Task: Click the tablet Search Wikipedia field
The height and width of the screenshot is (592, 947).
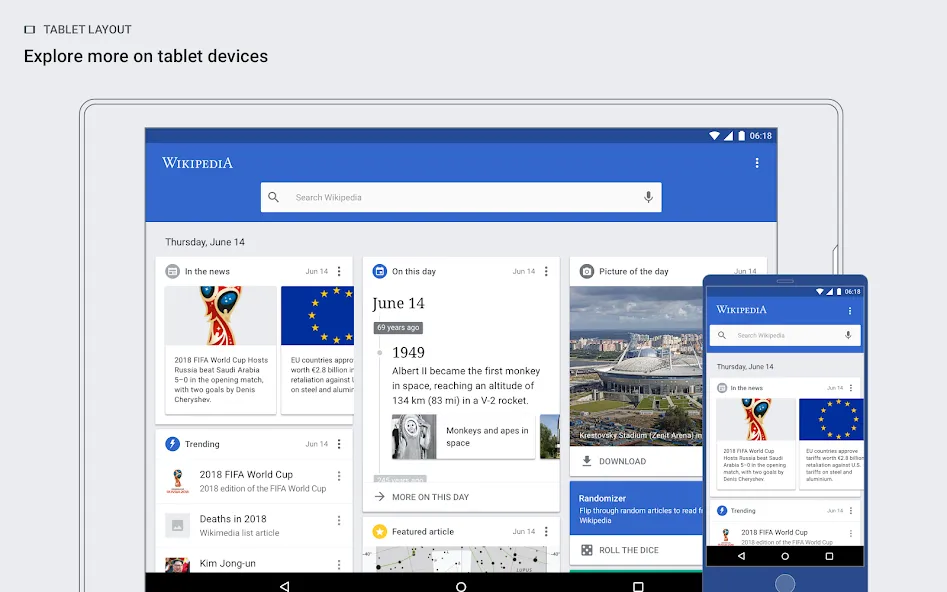Action: point(461,198)
